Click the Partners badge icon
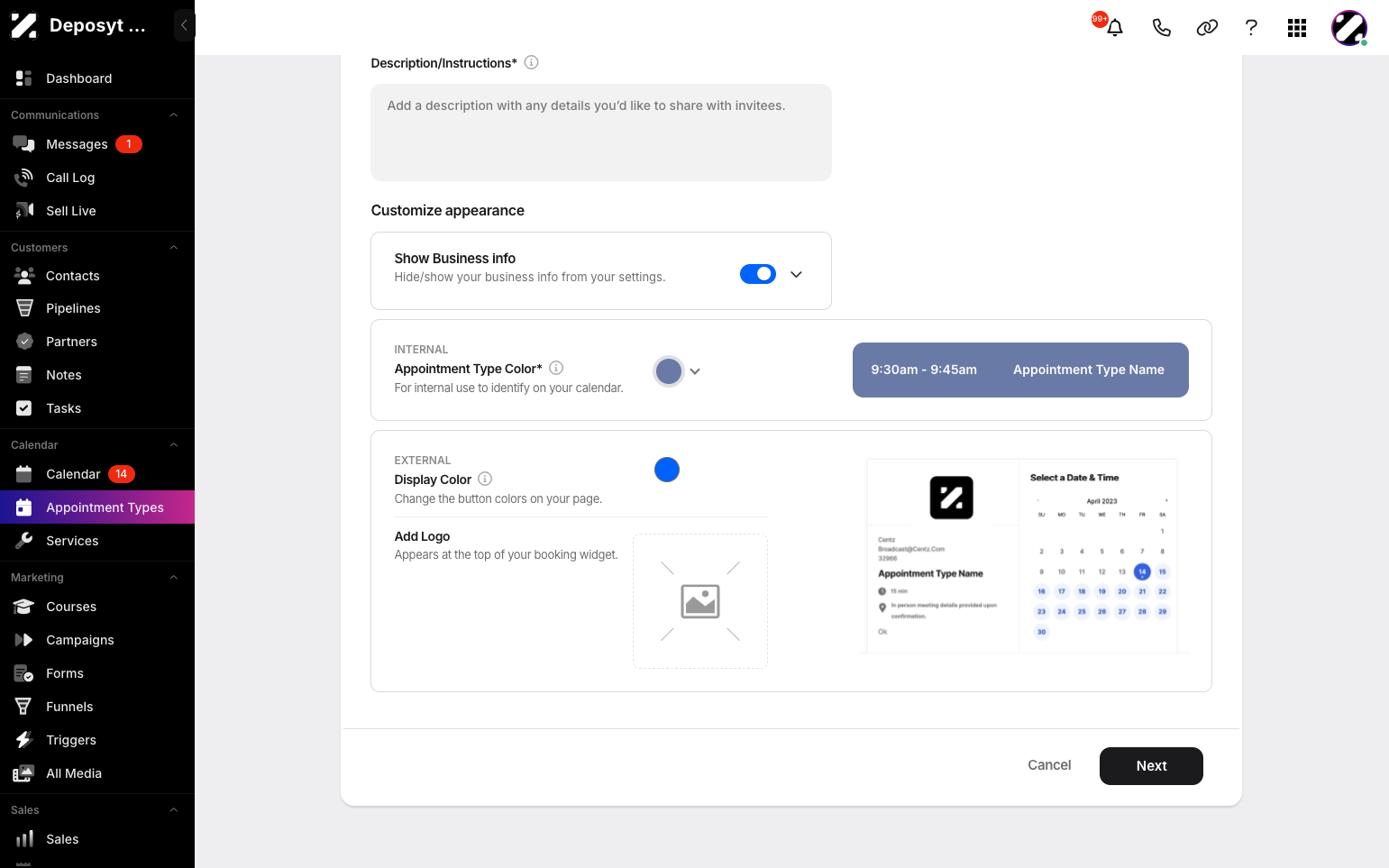The width and height of the screenshot is (1389, 868). [24, 342]
